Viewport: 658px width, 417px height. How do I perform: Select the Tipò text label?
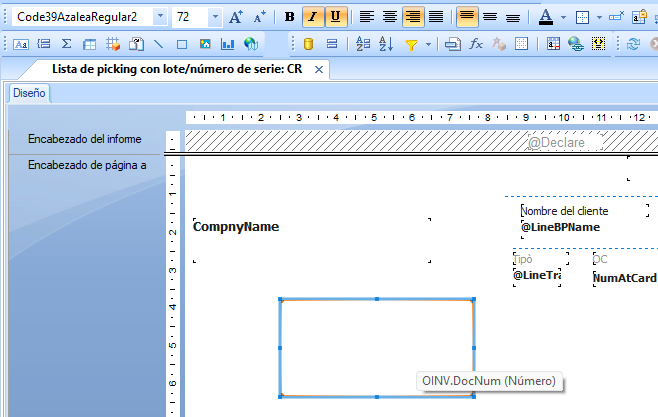coord(541,258)
